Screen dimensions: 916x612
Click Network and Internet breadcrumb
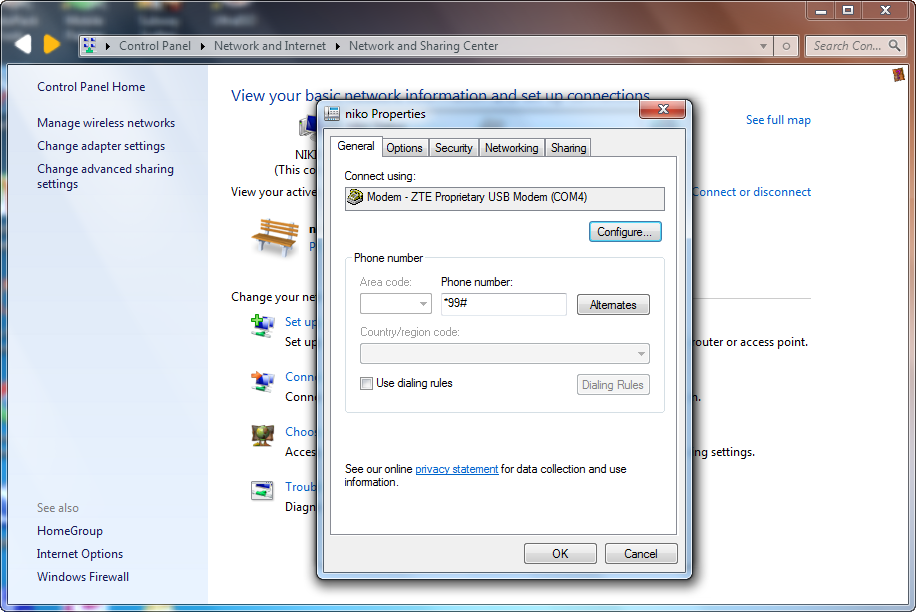(269, 46)
